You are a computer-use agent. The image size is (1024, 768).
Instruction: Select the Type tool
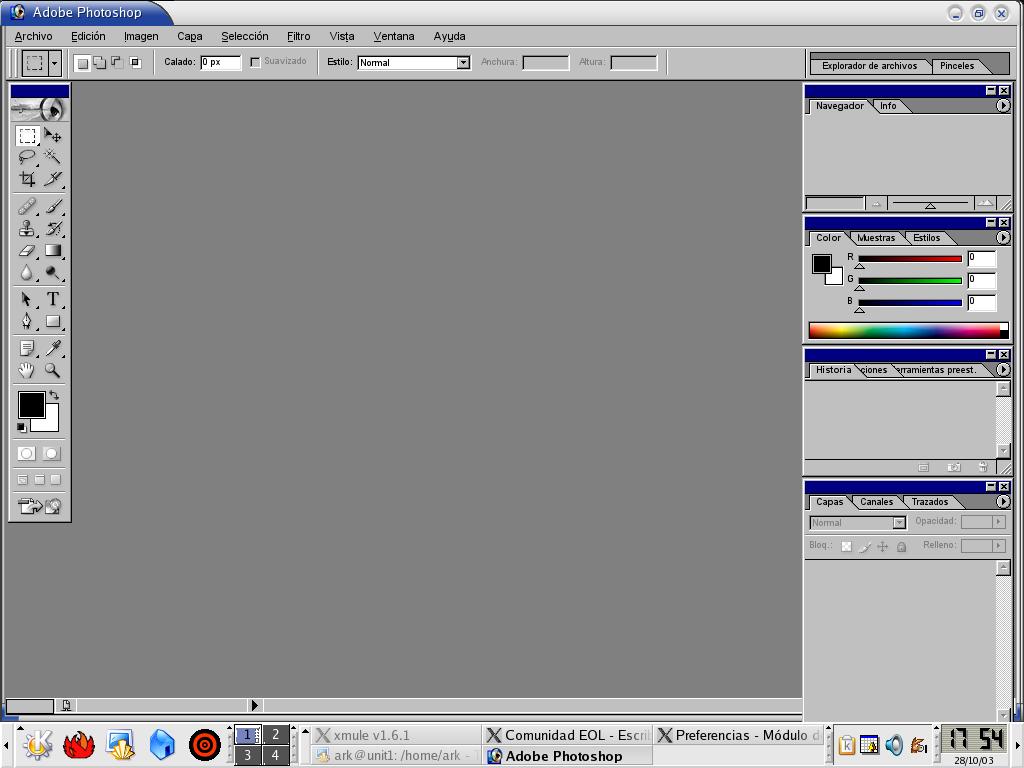[x=53, y=299]
